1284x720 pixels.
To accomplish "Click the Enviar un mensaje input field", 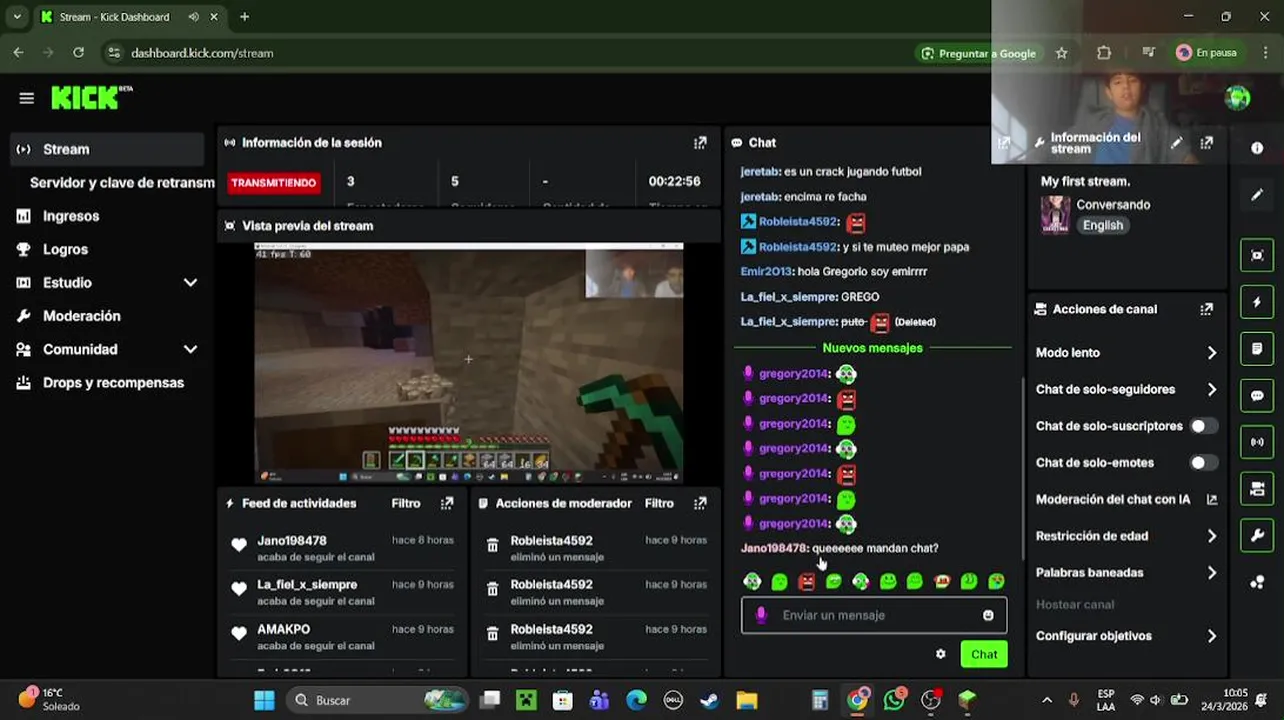I will [x=874, y=615].
